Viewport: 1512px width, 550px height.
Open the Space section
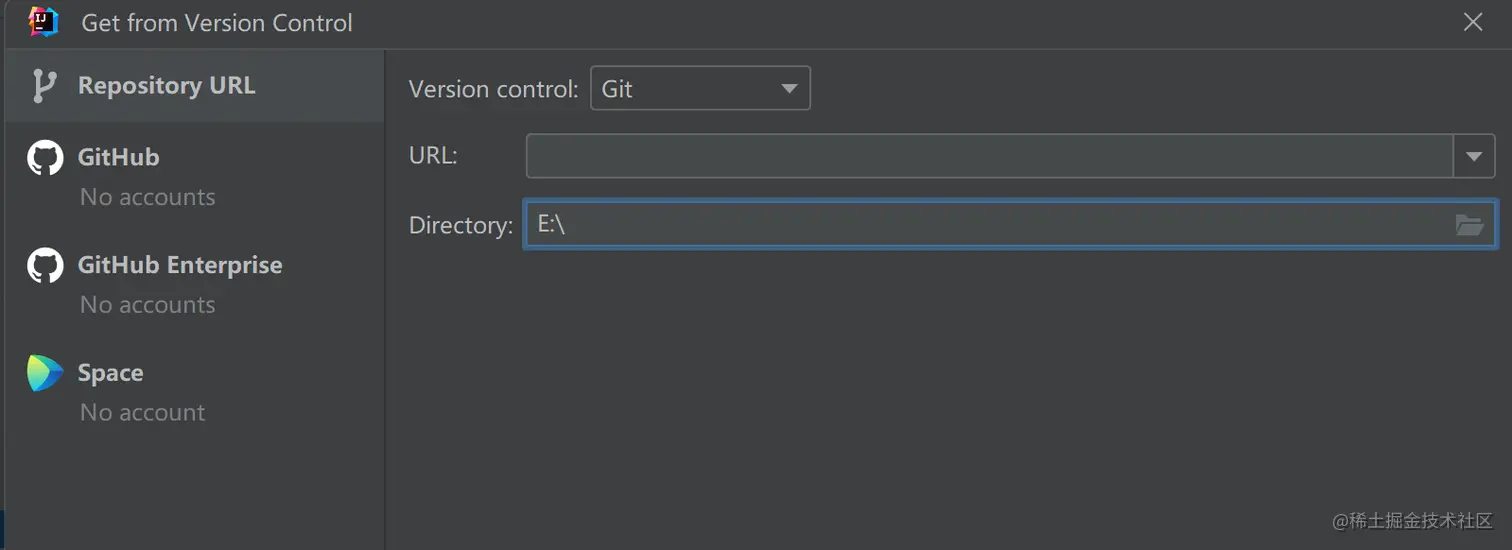[111, 373]
